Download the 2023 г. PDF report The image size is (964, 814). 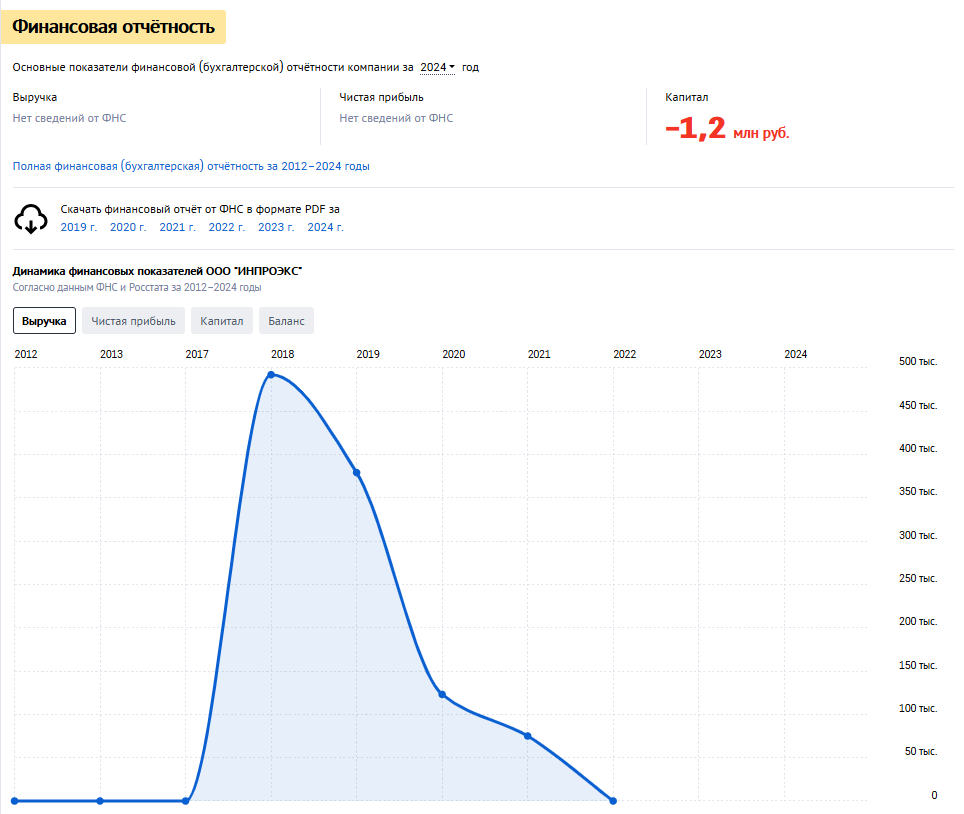point(276,227)
